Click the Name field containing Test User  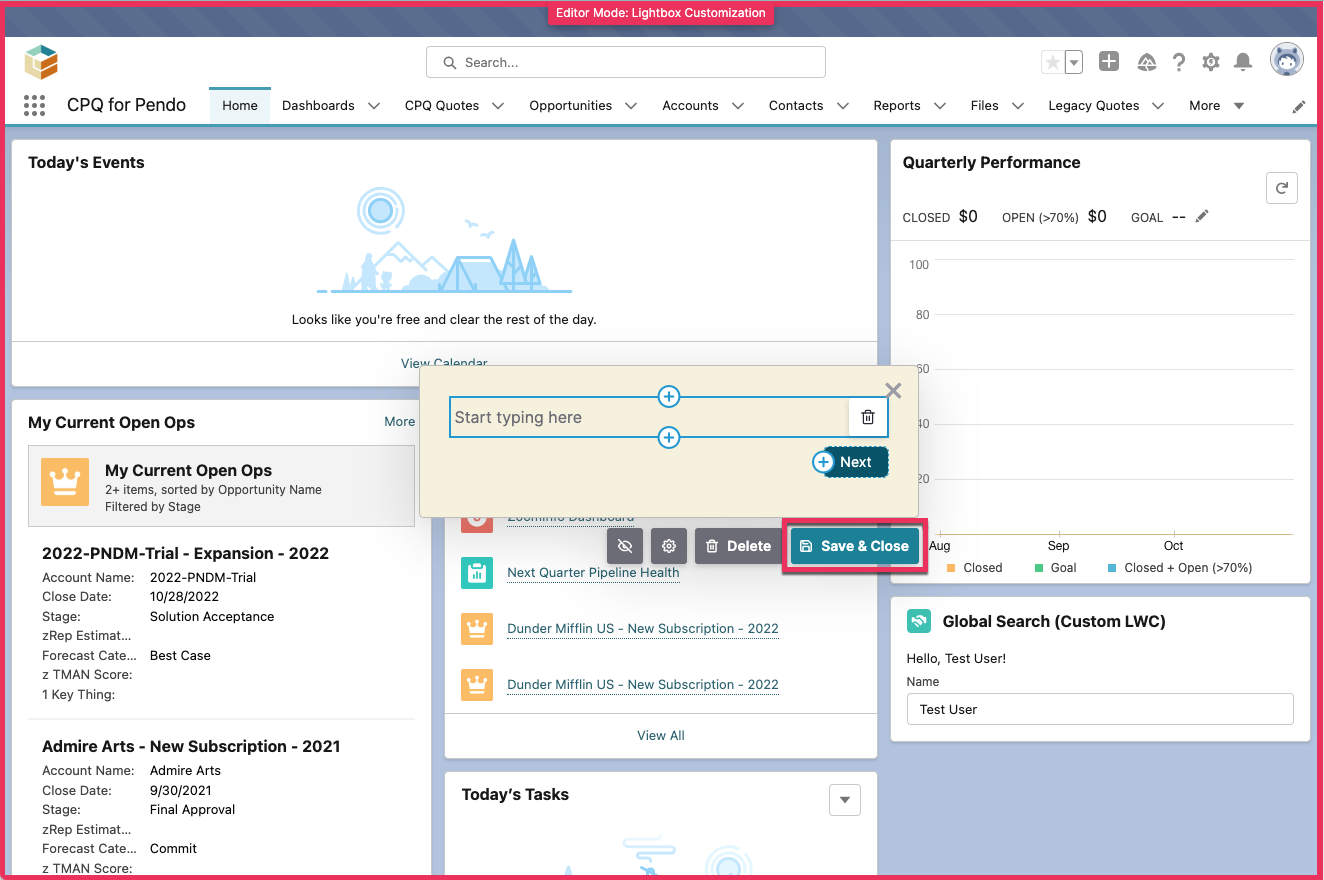click(x=1100, y=709)
